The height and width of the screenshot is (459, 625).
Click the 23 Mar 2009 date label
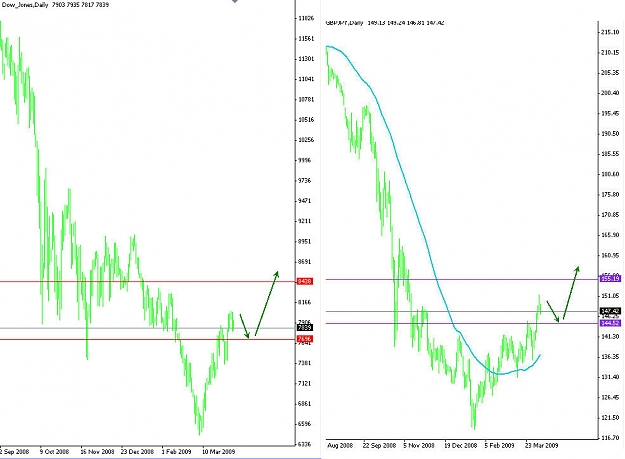(x=541, y=445)
